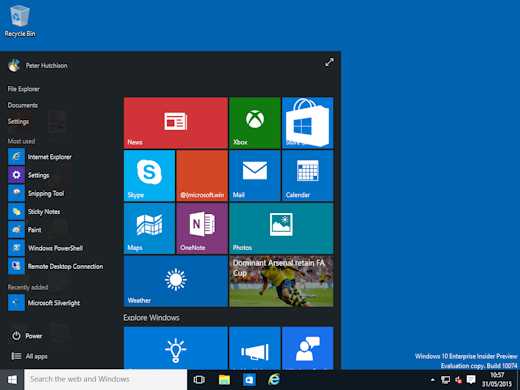Launch the OneNote tile
This screenshot has height=390, width=520.
(x=202, y=228)
